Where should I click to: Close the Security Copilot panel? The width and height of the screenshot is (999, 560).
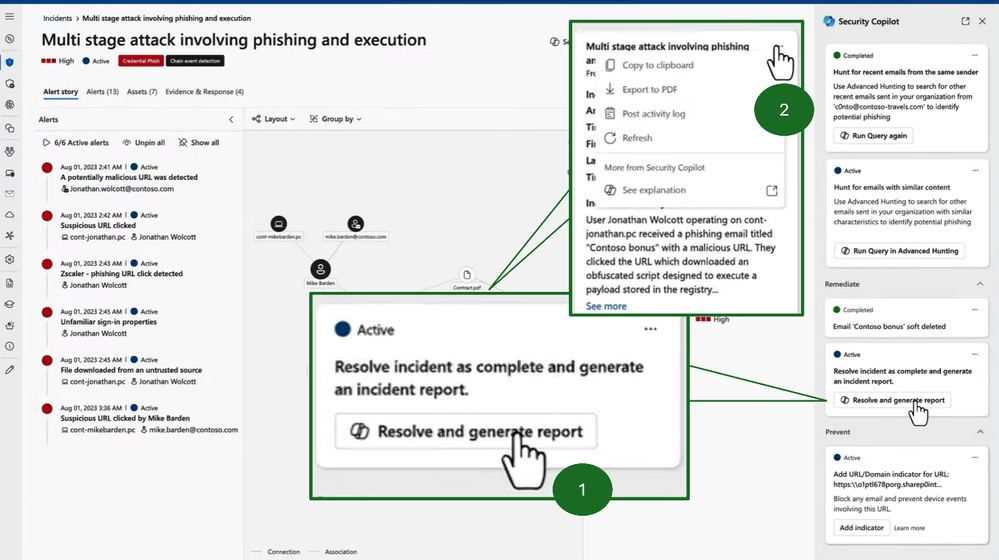coord(982,21)
